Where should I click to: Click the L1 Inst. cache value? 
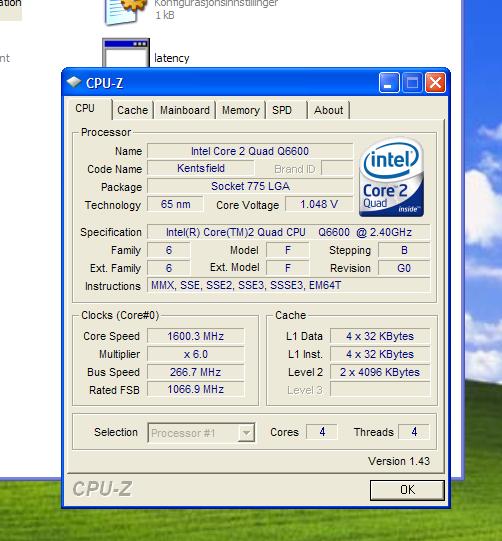pyautogui.click(x=380, y=354)
